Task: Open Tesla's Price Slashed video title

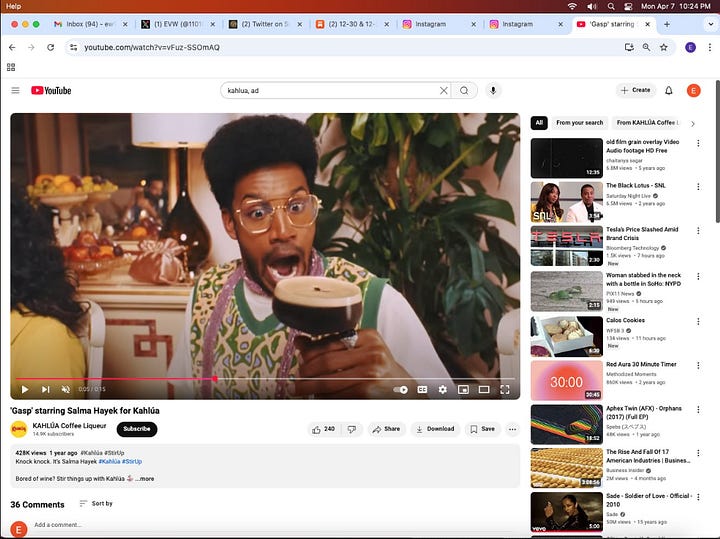Action: click(642, 234)
